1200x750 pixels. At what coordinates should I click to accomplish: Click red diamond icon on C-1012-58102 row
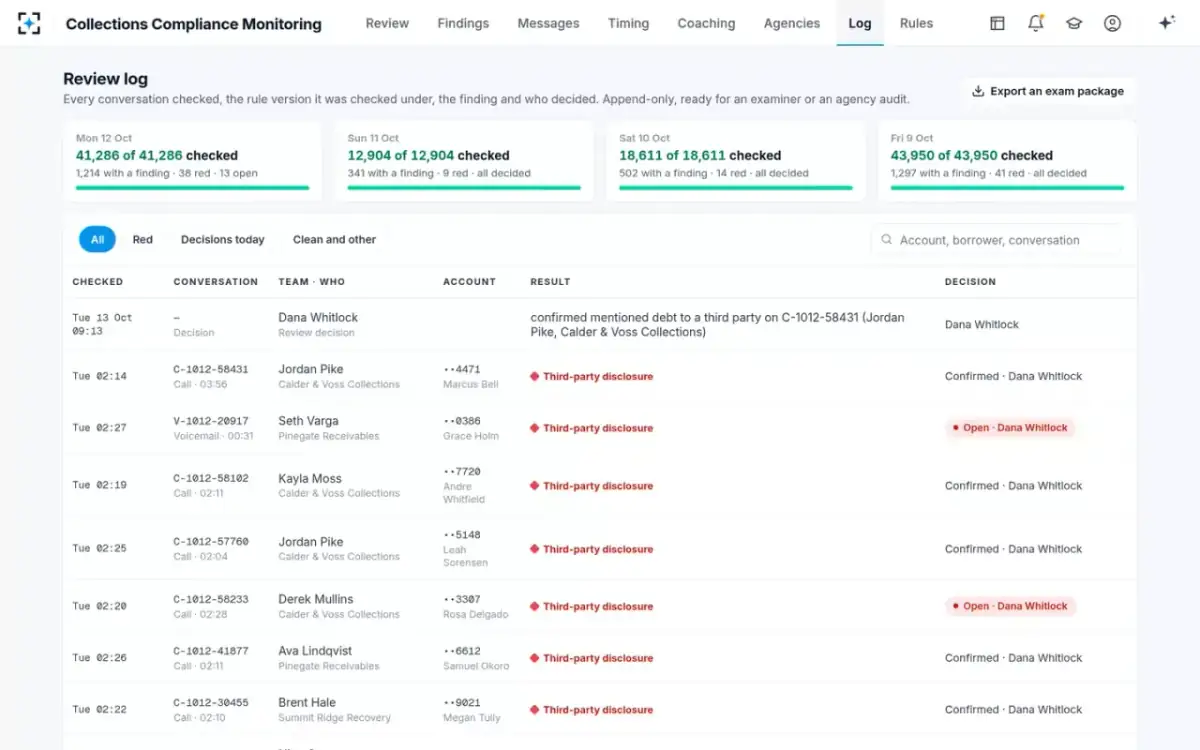tap(535, 486)
